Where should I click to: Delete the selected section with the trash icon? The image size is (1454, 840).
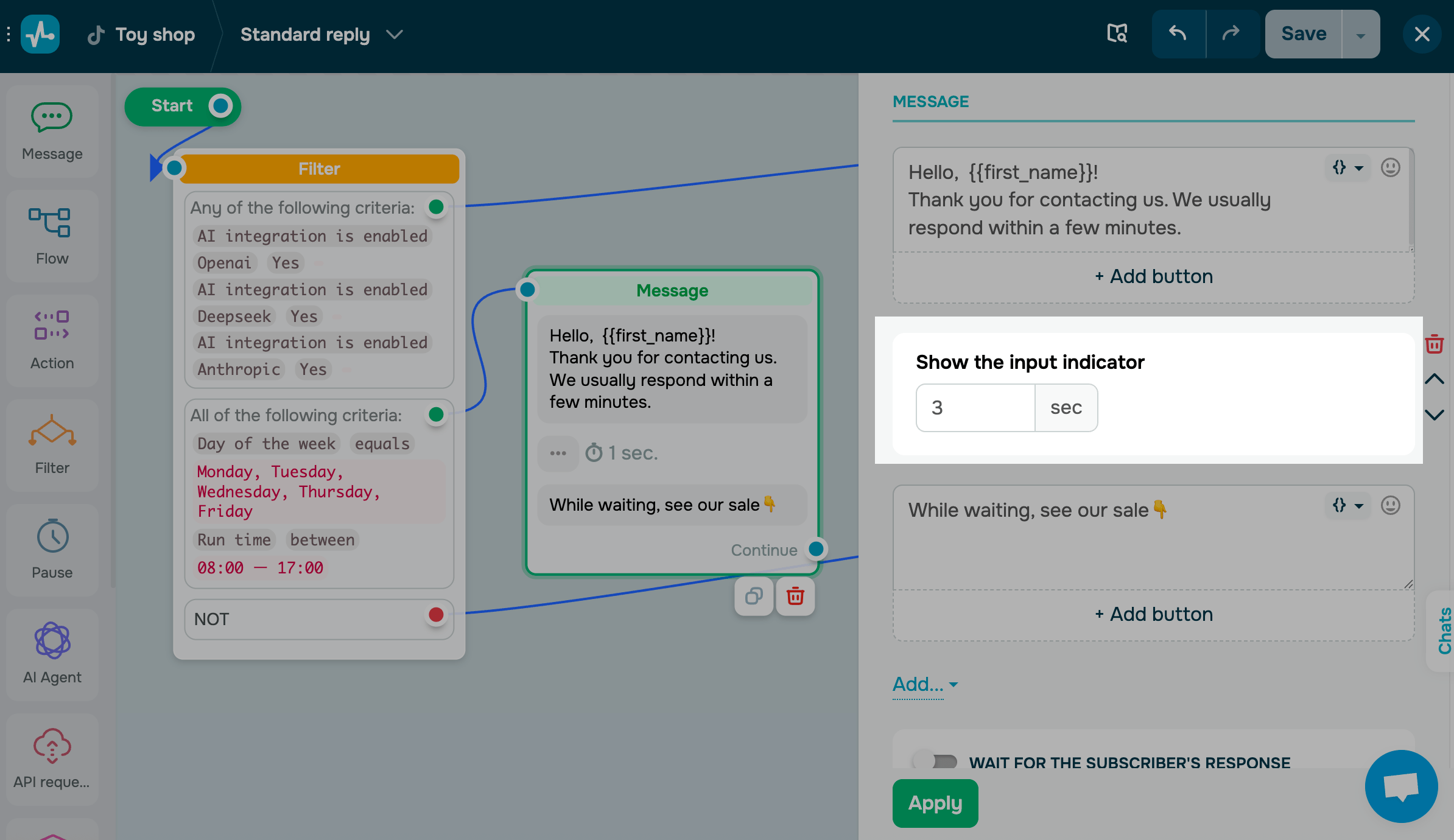tap(1435, 344)
